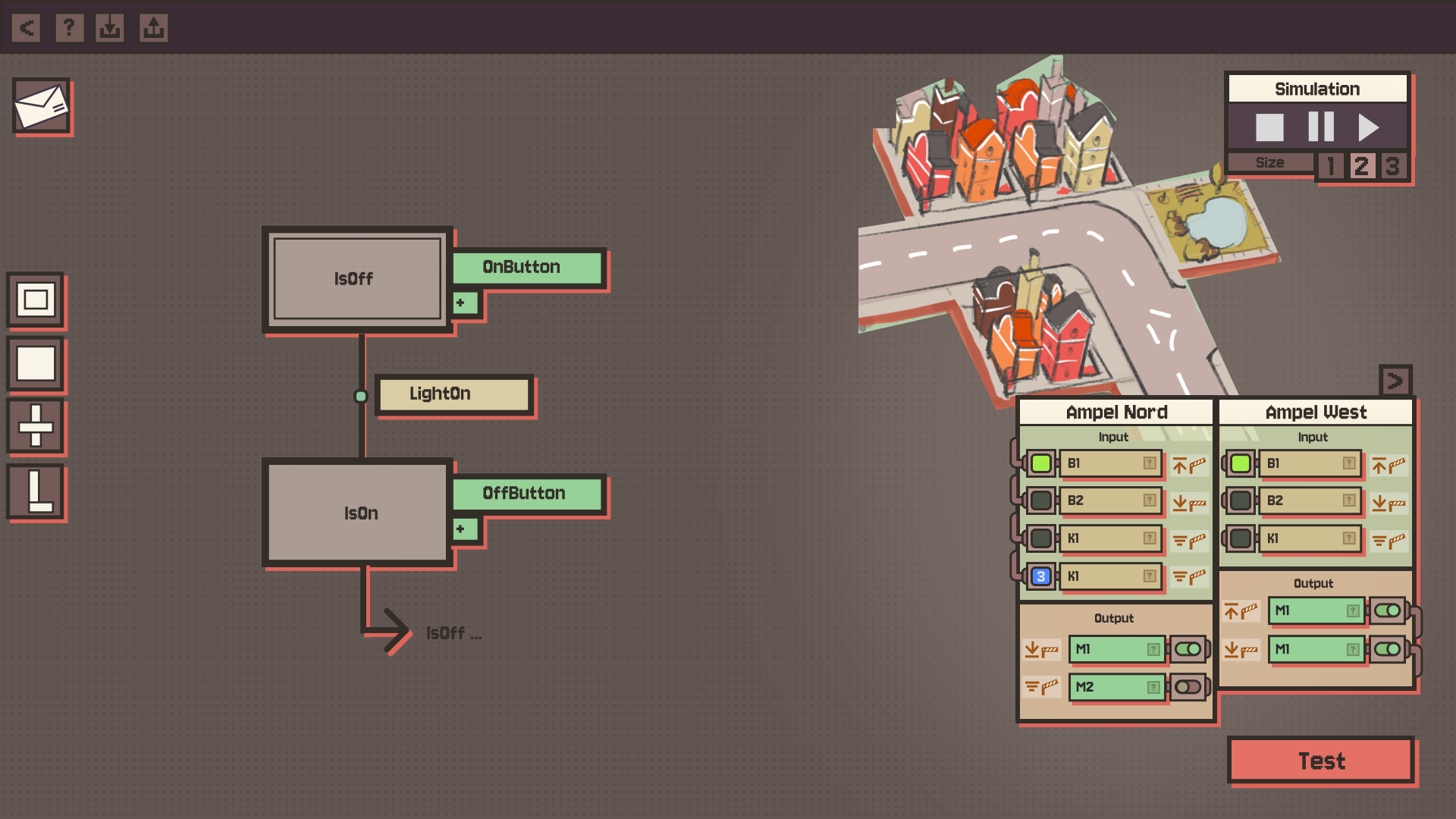The height and width of the screenshot is (819, 1456).
Task: Start the simulation with the play button
Action: point(1368,127)
